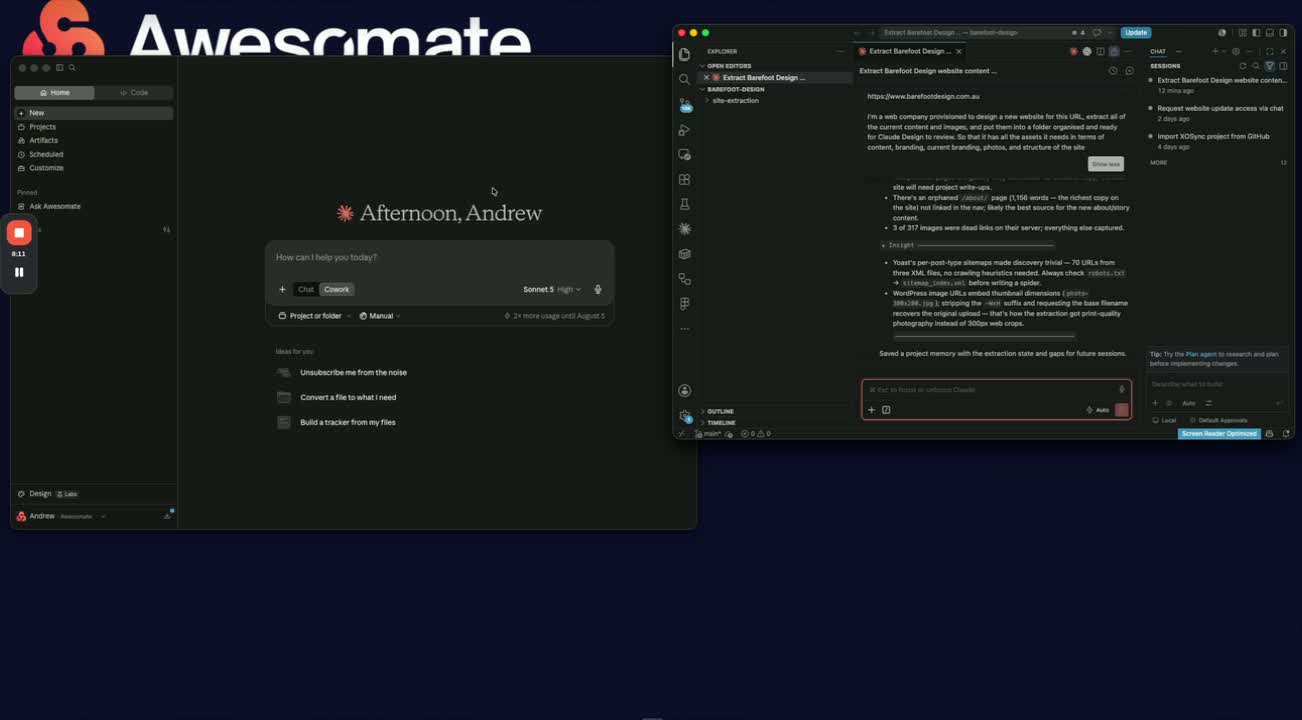Start a new chat in VS Code Chat panel
Viewport: 1302px width, 720px height.
tap(1215, 51)
